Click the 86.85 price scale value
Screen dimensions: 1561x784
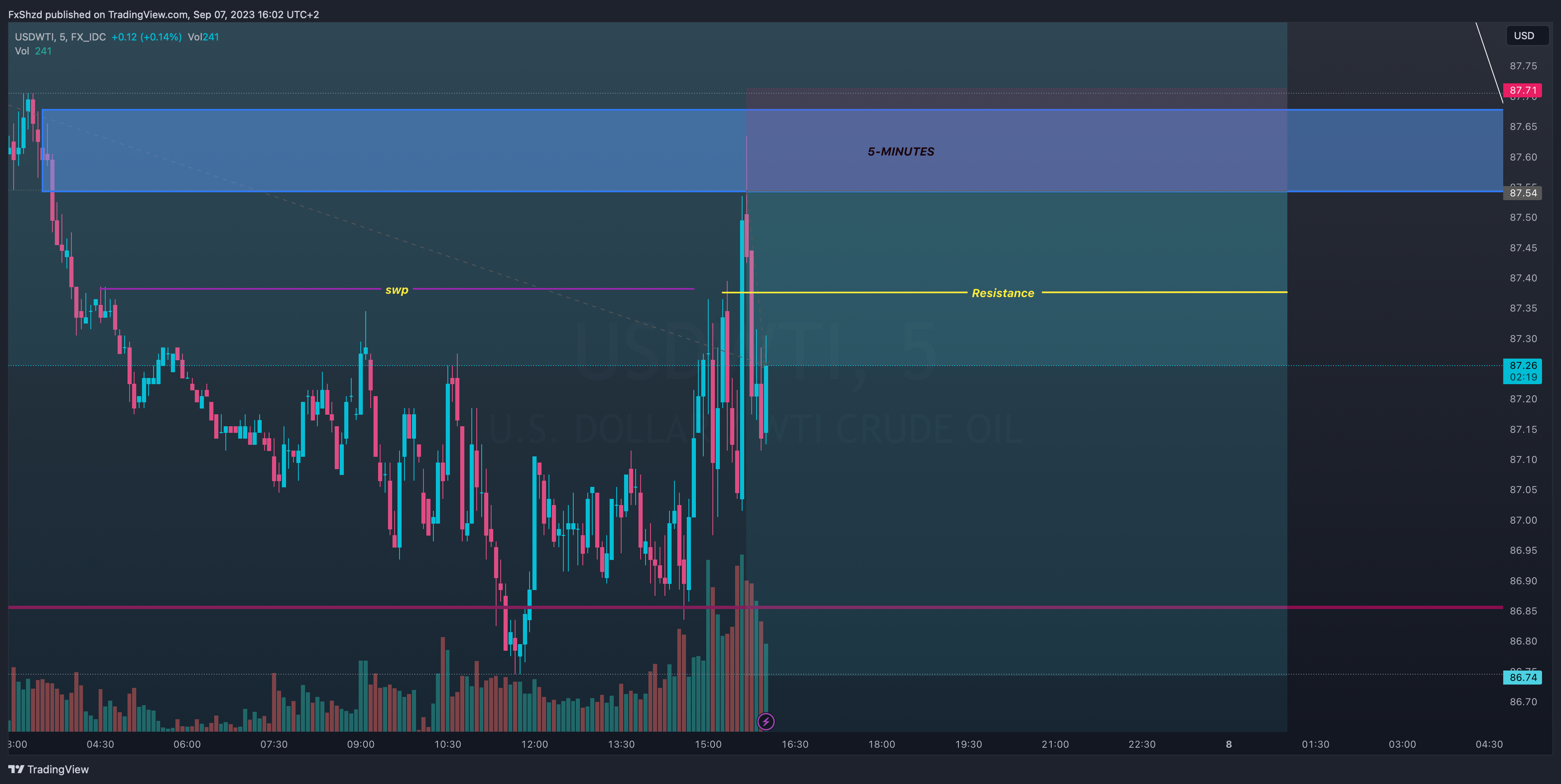click(x=1523, y=611)
